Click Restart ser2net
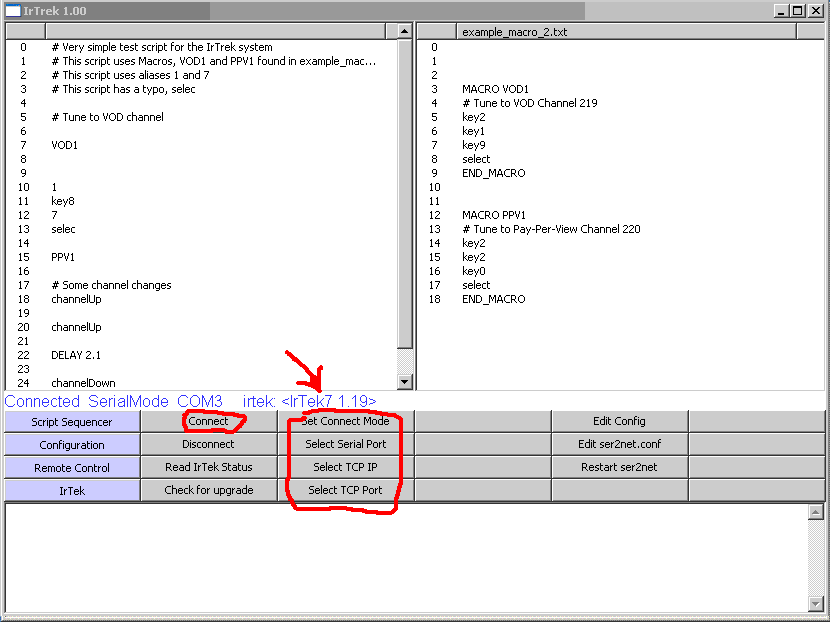The height and width of the screenshot is (622, 830). 619,467
